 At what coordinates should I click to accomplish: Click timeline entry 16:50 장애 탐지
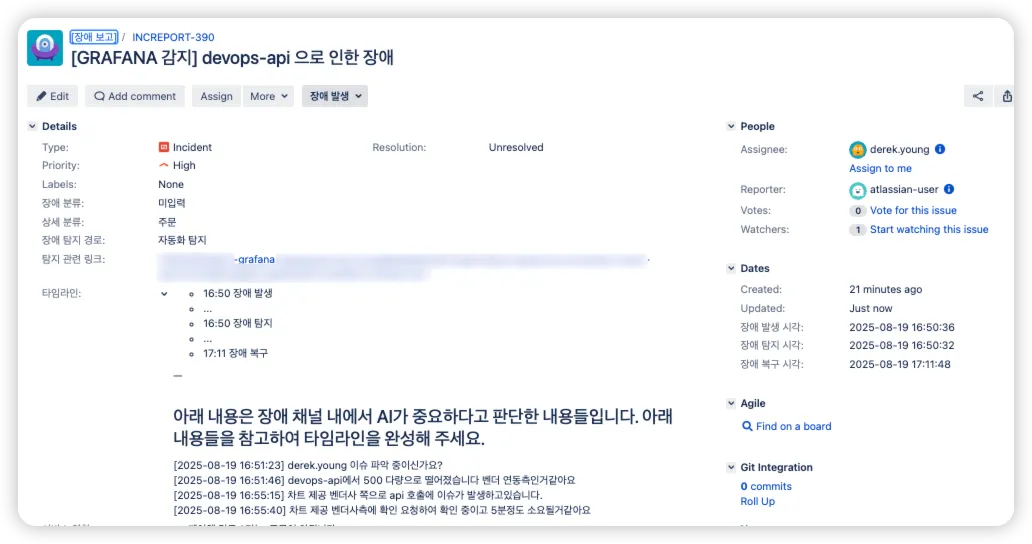coord(238,323)
